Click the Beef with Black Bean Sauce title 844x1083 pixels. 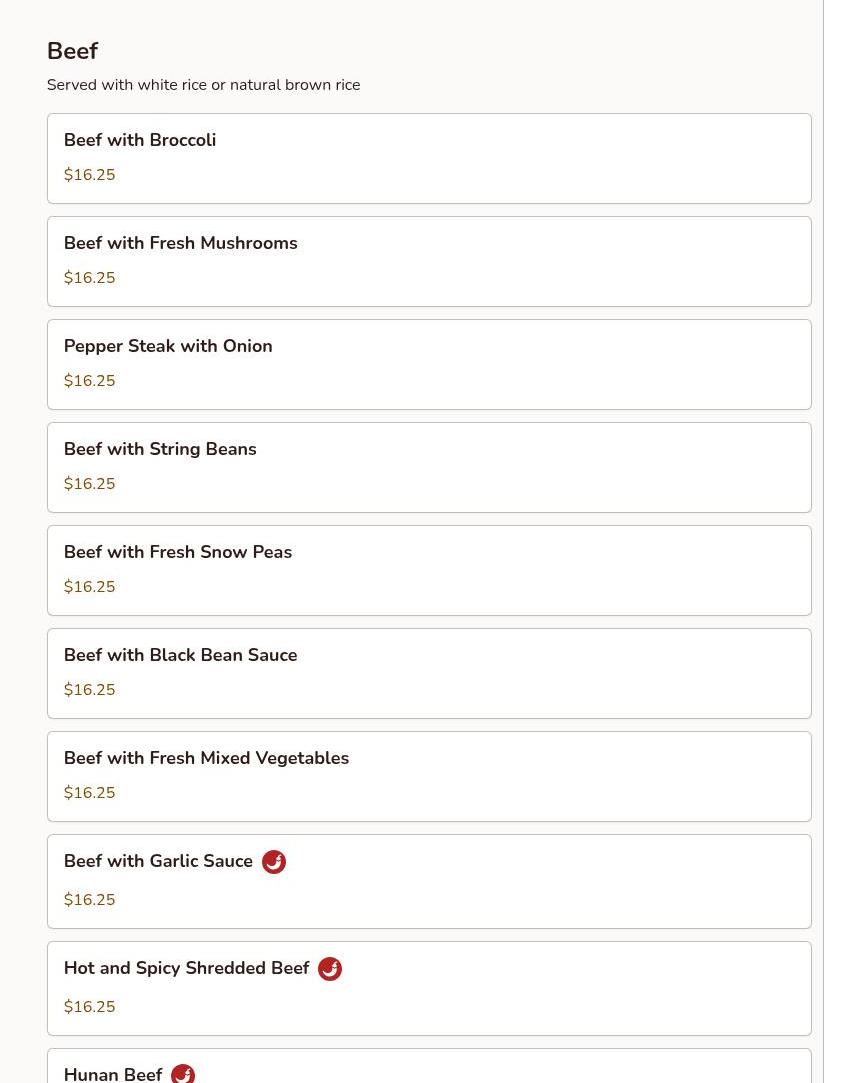tap(180, 655)
